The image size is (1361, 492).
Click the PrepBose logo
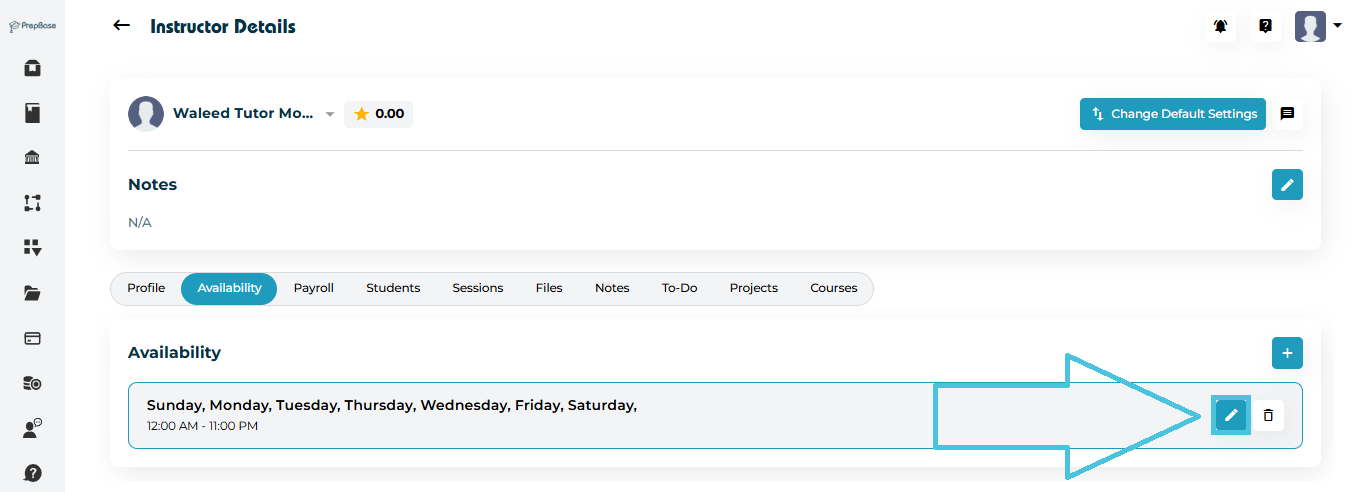pyautogui.click(x=32, y=26)
